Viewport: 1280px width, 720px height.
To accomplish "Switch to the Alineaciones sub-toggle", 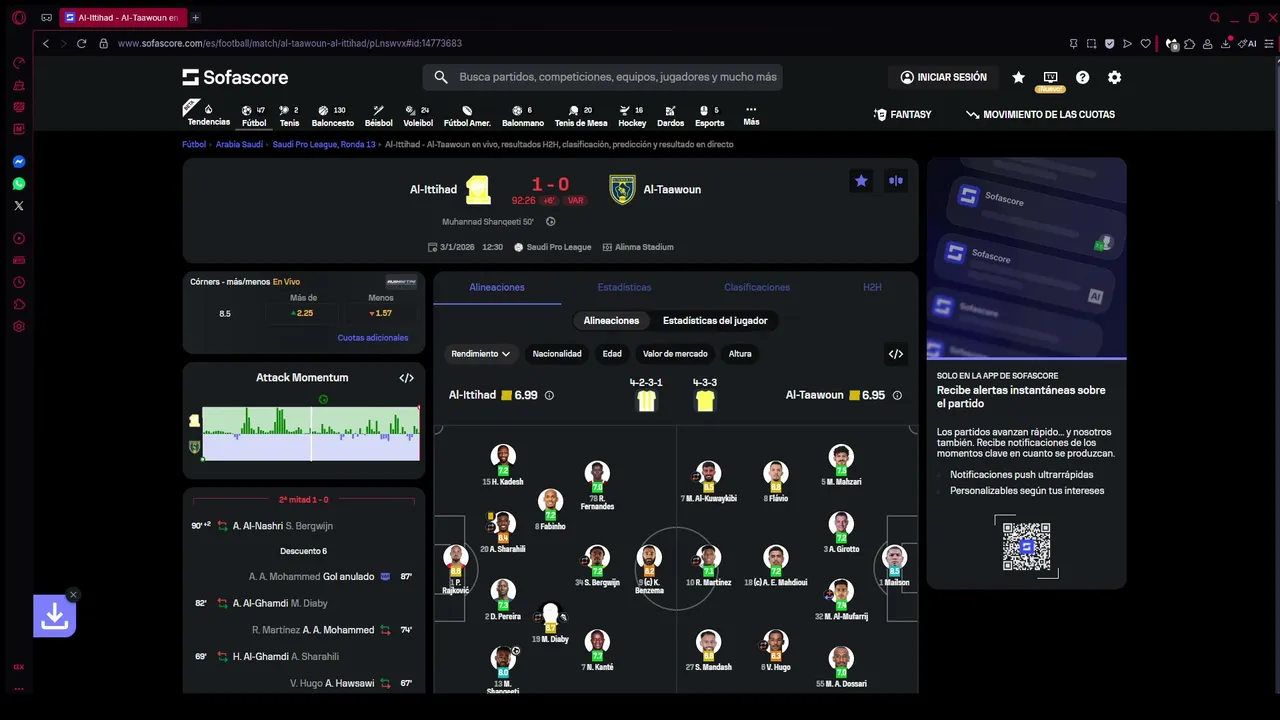I will click(x=611, y=320).
